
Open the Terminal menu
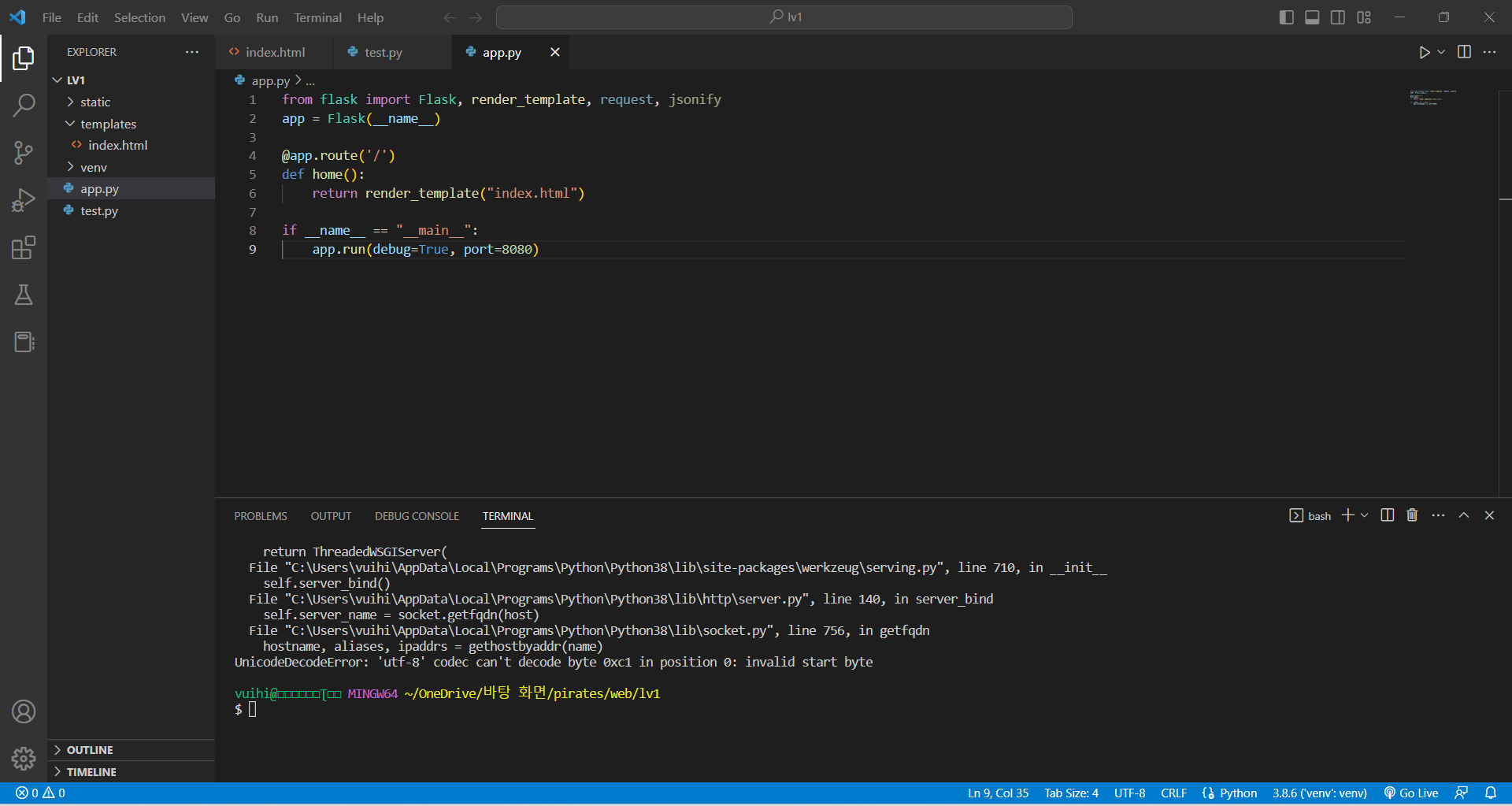point(318,17)
